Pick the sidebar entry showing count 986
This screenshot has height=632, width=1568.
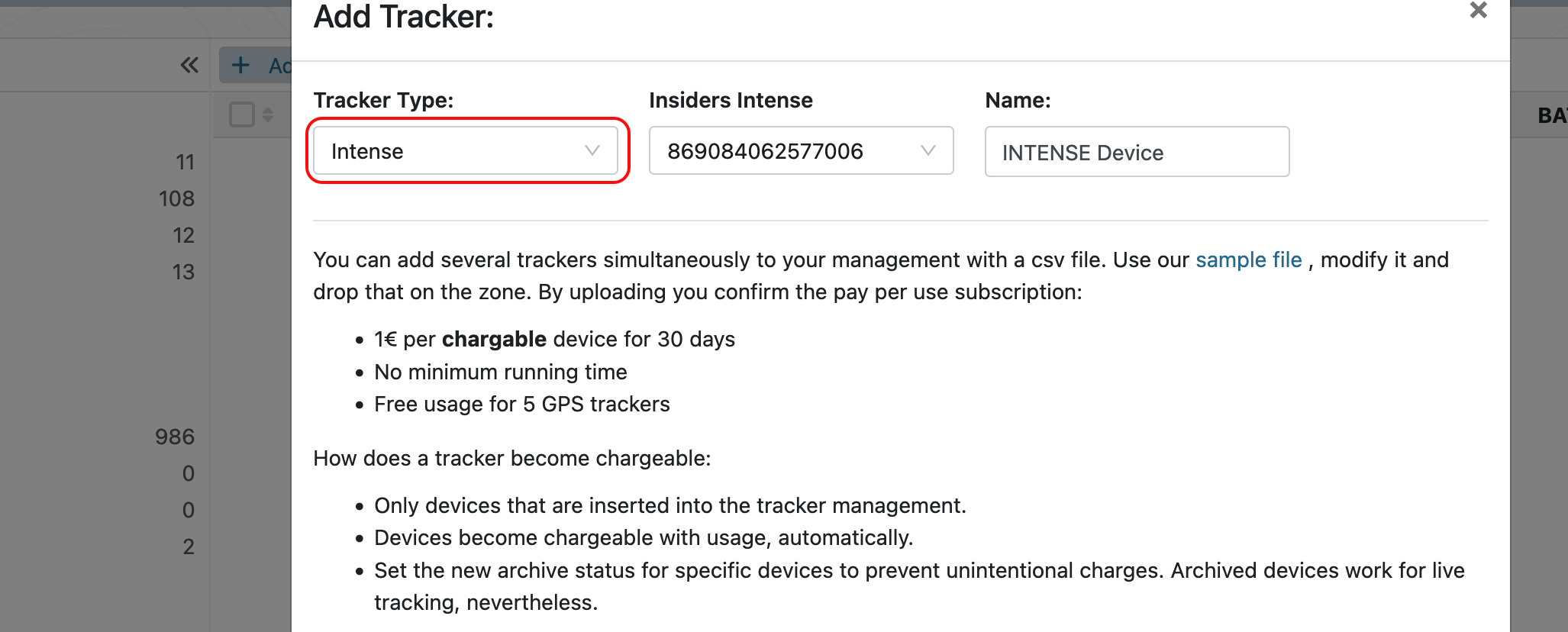[175, 437]
